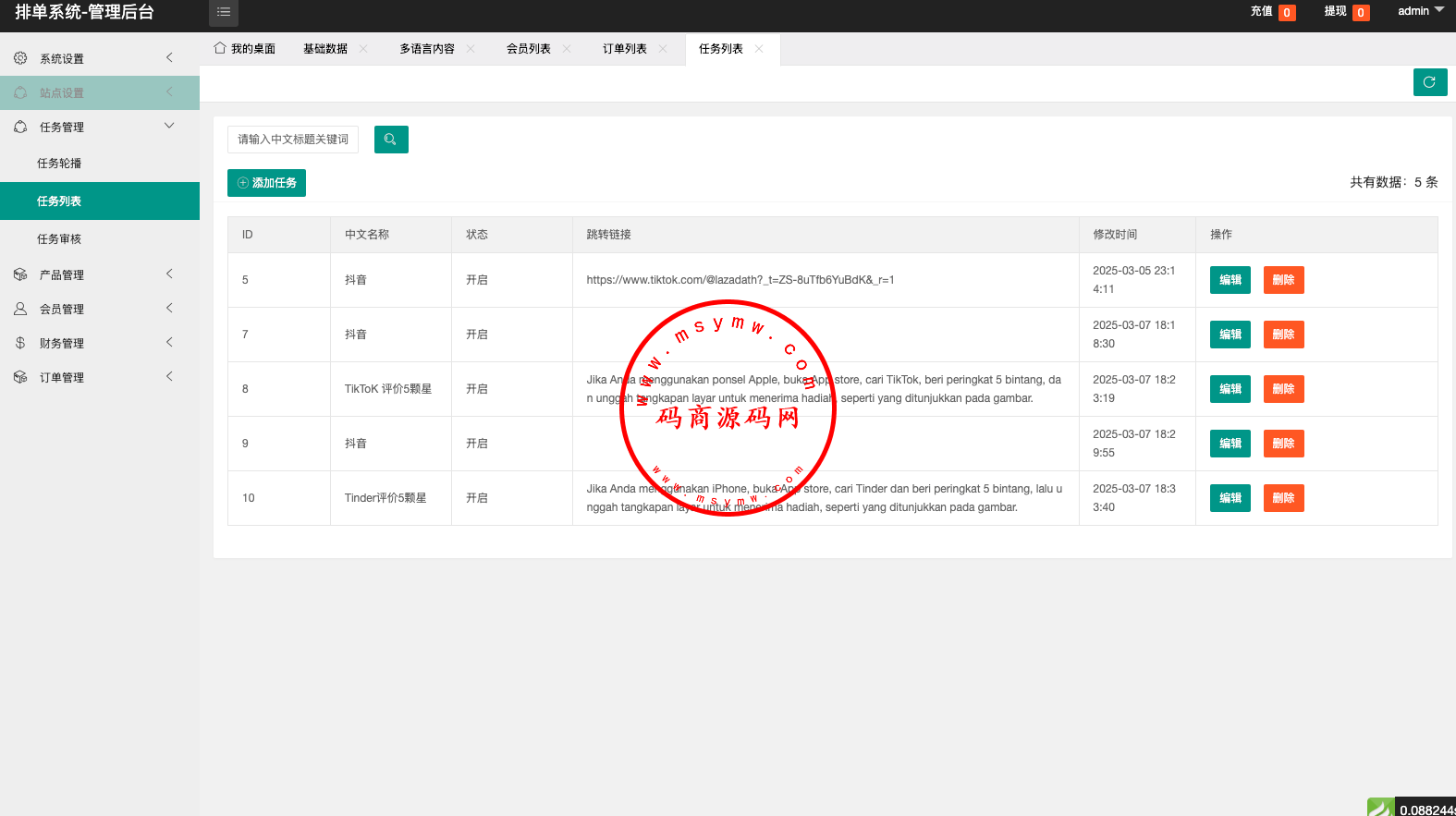Click the 产品管理 cube icon

tap(20, 274)
